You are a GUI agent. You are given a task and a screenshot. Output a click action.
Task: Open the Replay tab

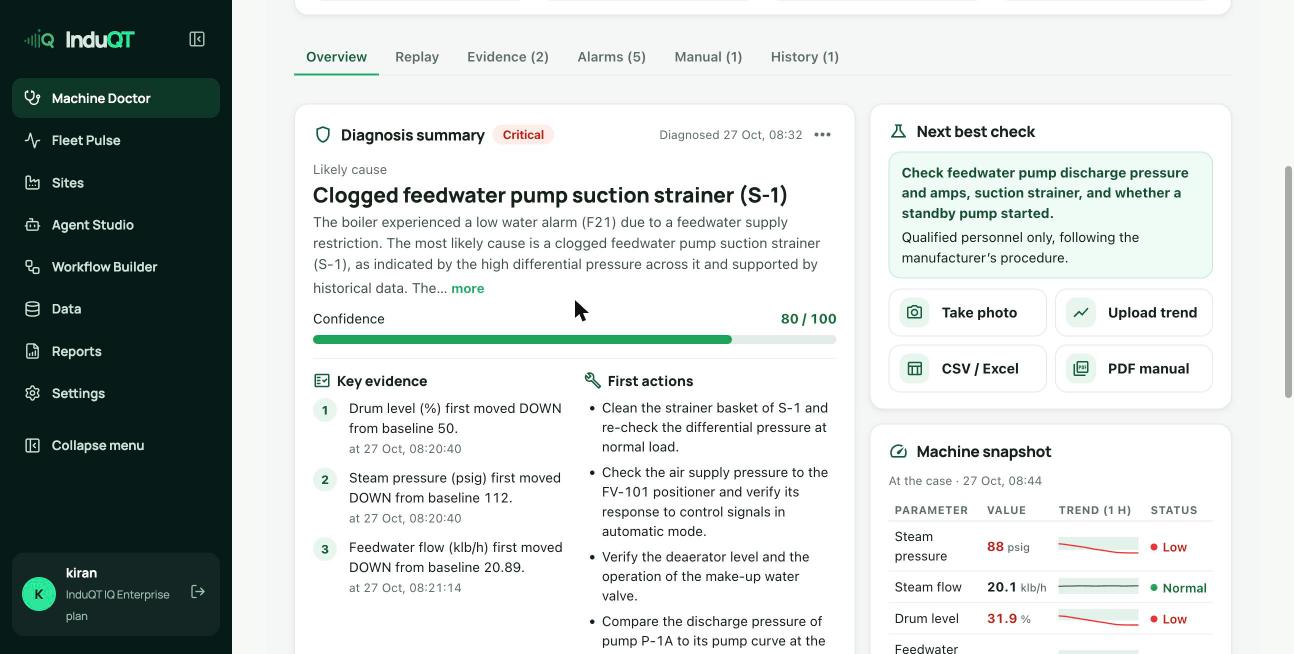click(x=417, y=57)
